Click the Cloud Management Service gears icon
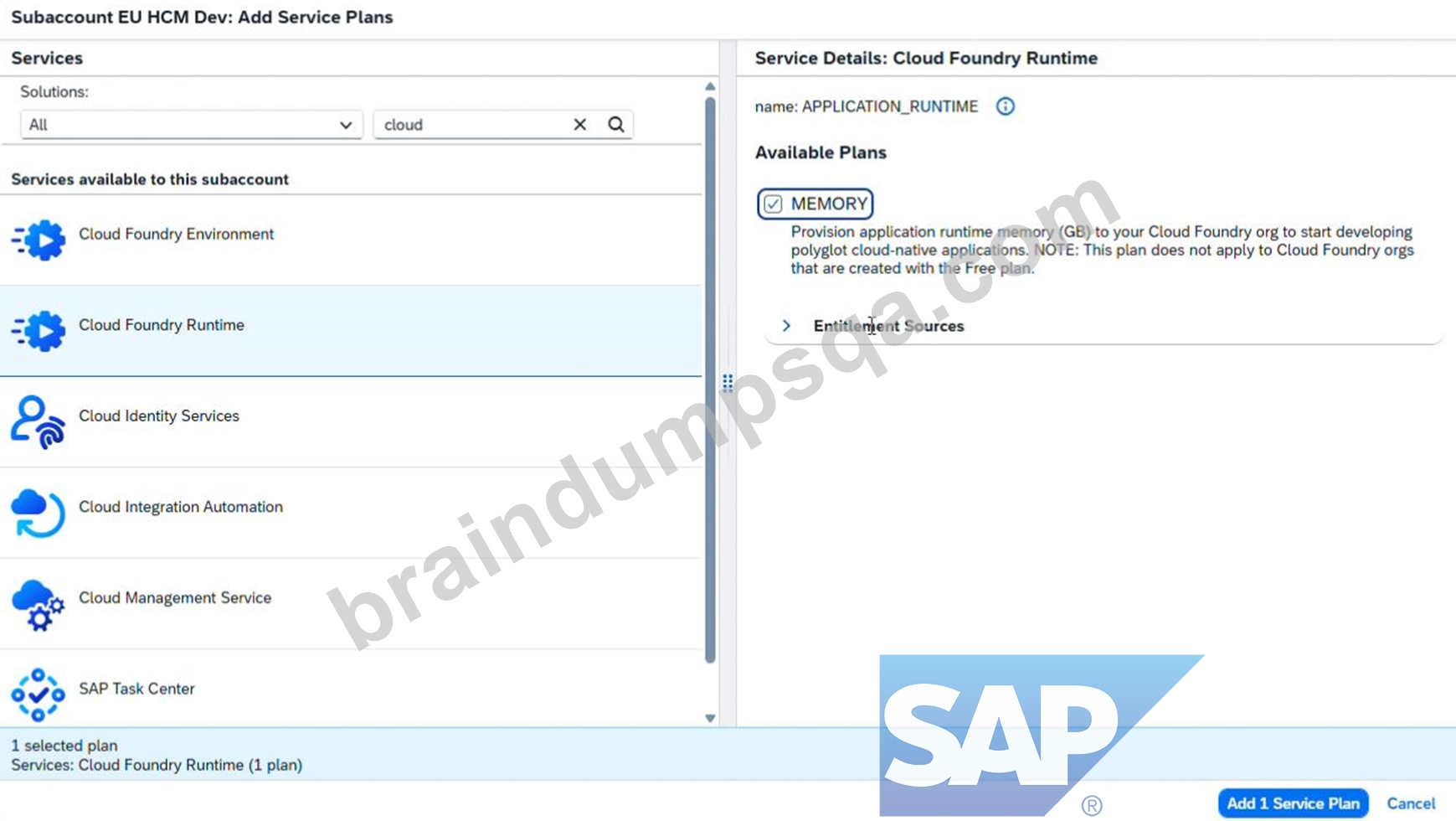The image size is (1456, 821). click(38, 604)
